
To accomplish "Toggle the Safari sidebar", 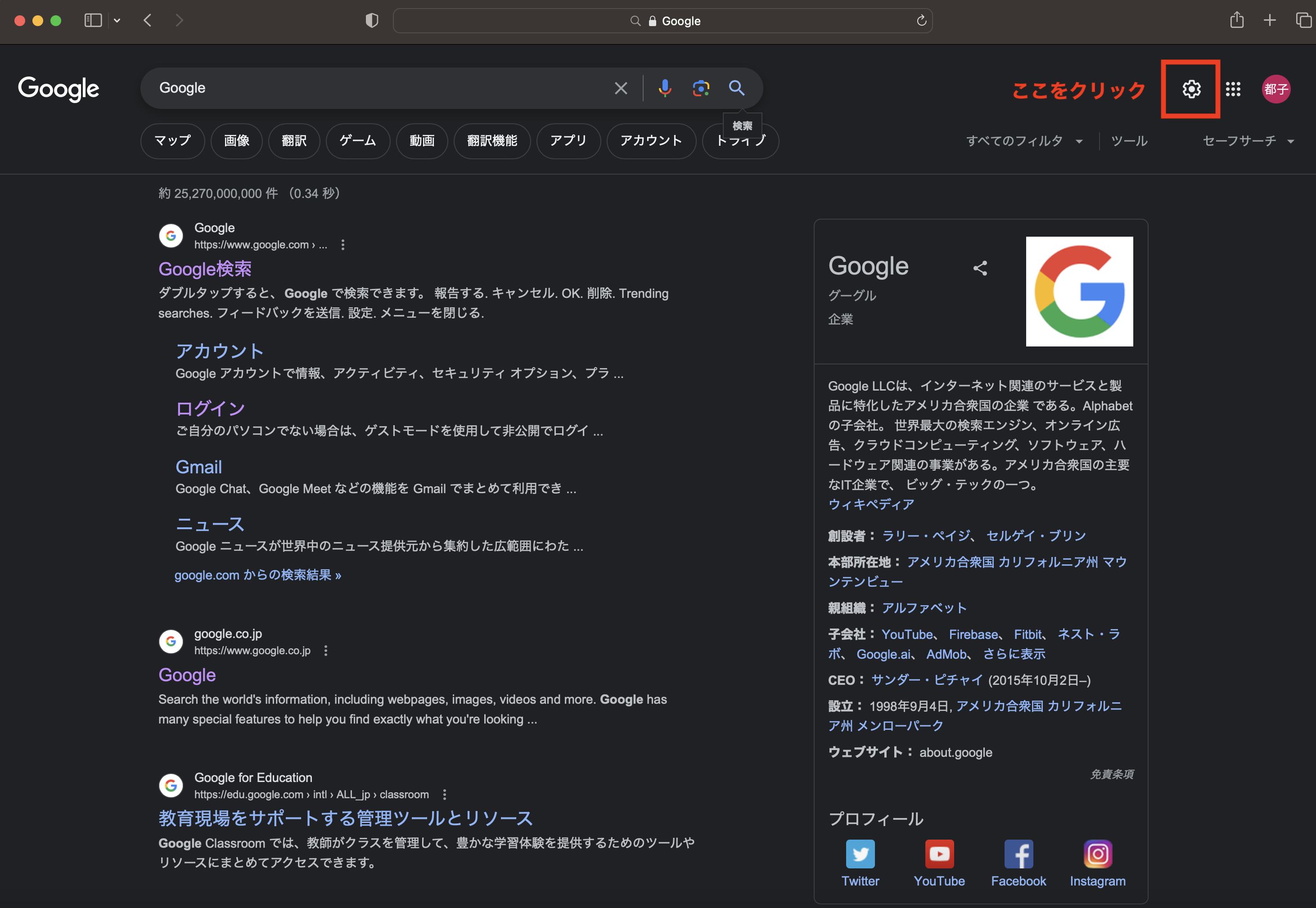I will (x=93, y=21).
